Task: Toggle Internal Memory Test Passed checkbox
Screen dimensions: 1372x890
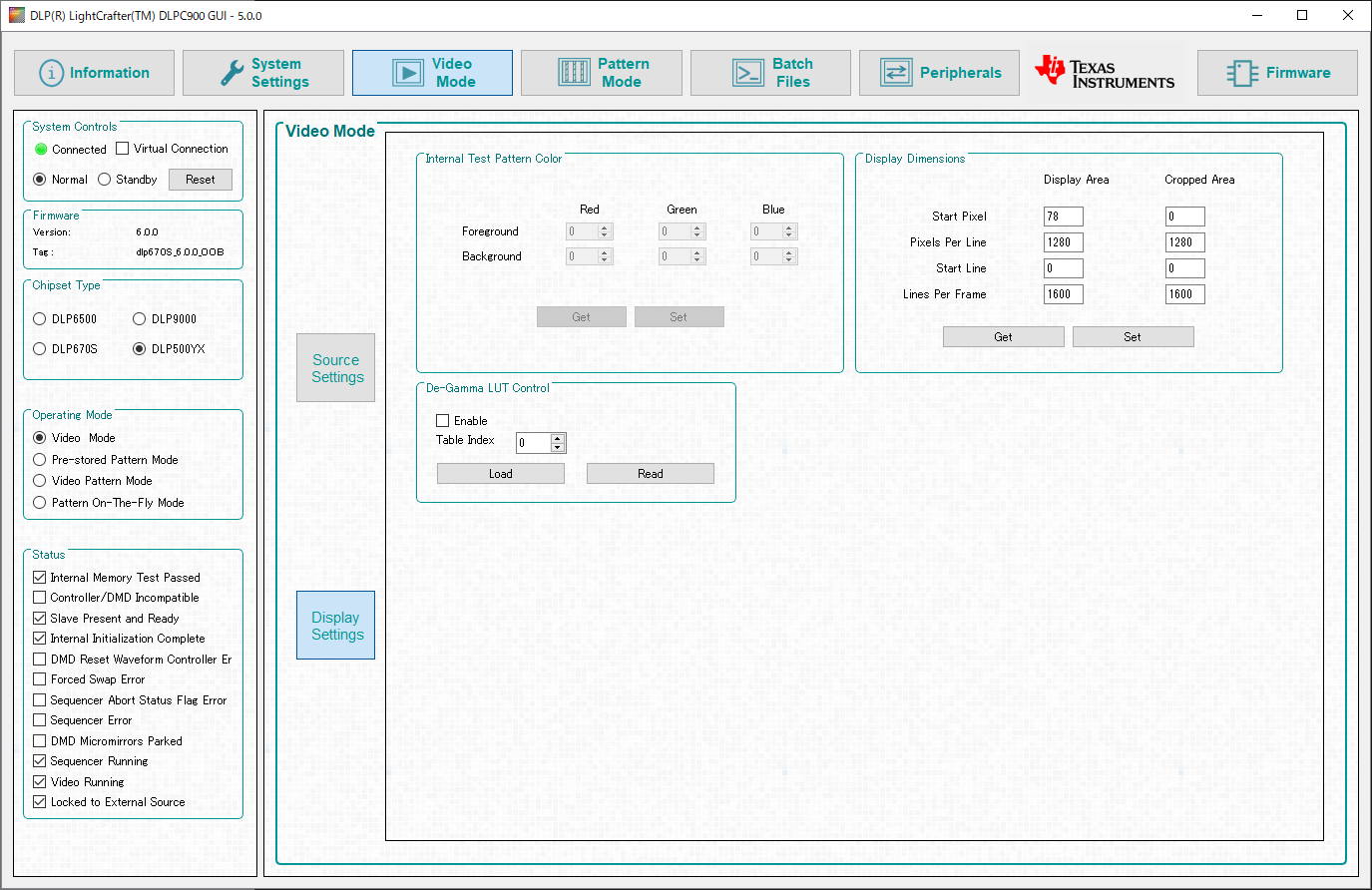Action: tap(40, 578)
